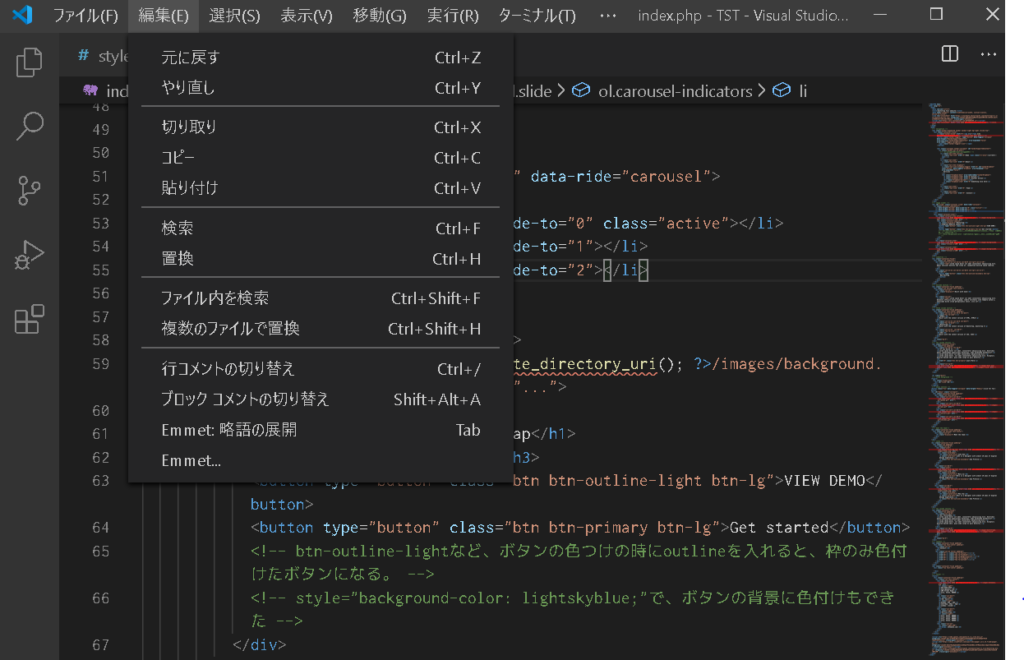
Task: Open the Search view in activity bar
Action: [29, 127]
